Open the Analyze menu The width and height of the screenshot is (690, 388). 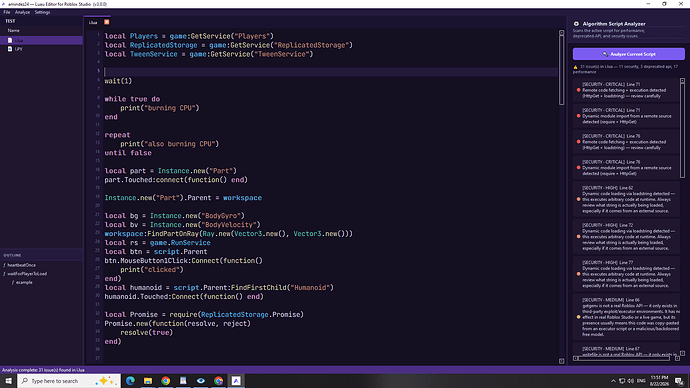pyautogui.click(x=22, y=12)
